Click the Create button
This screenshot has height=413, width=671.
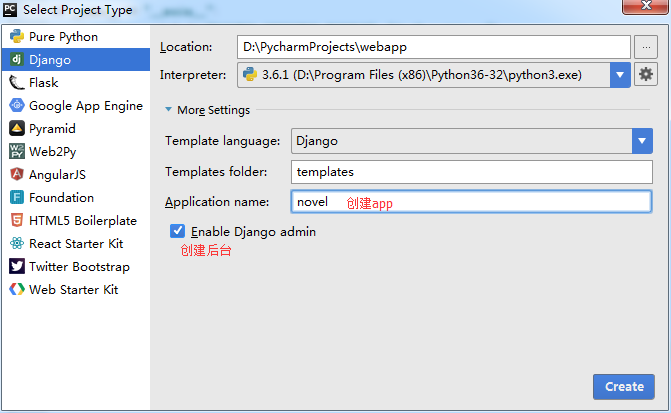tap(623, 386)
